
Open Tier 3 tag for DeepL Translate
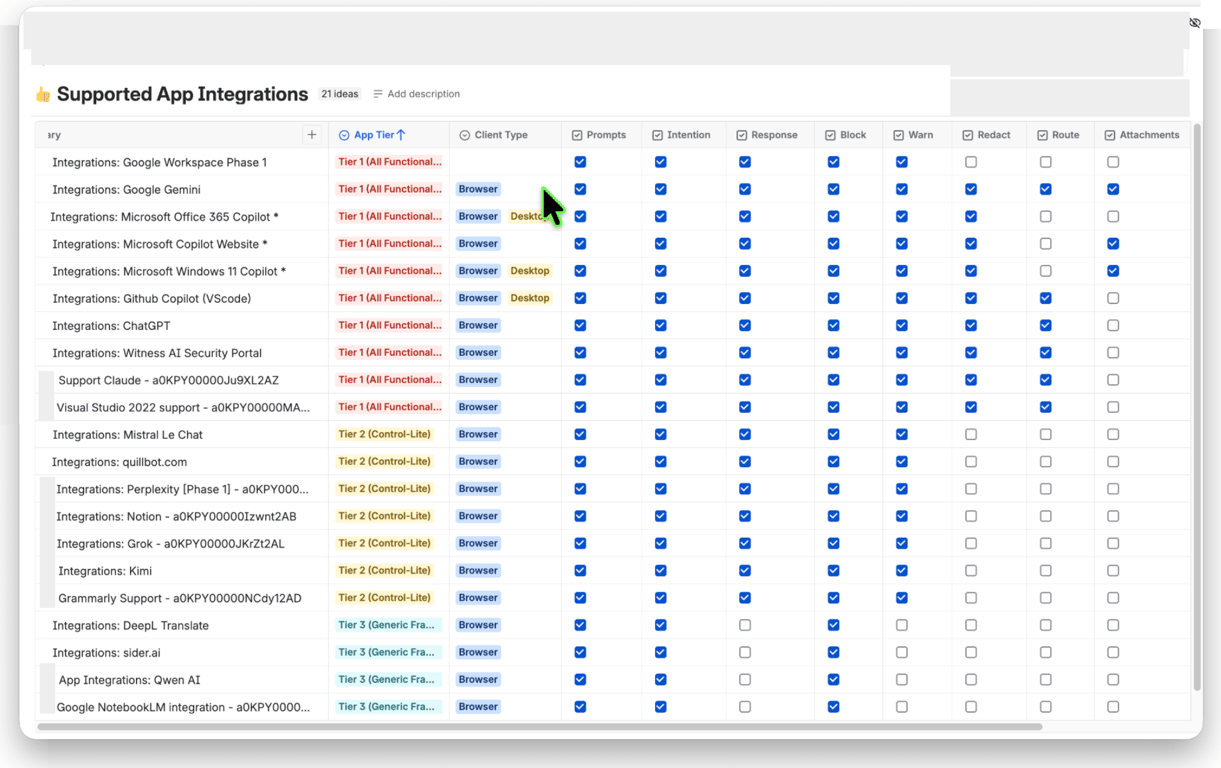click(x=387, y=625)
